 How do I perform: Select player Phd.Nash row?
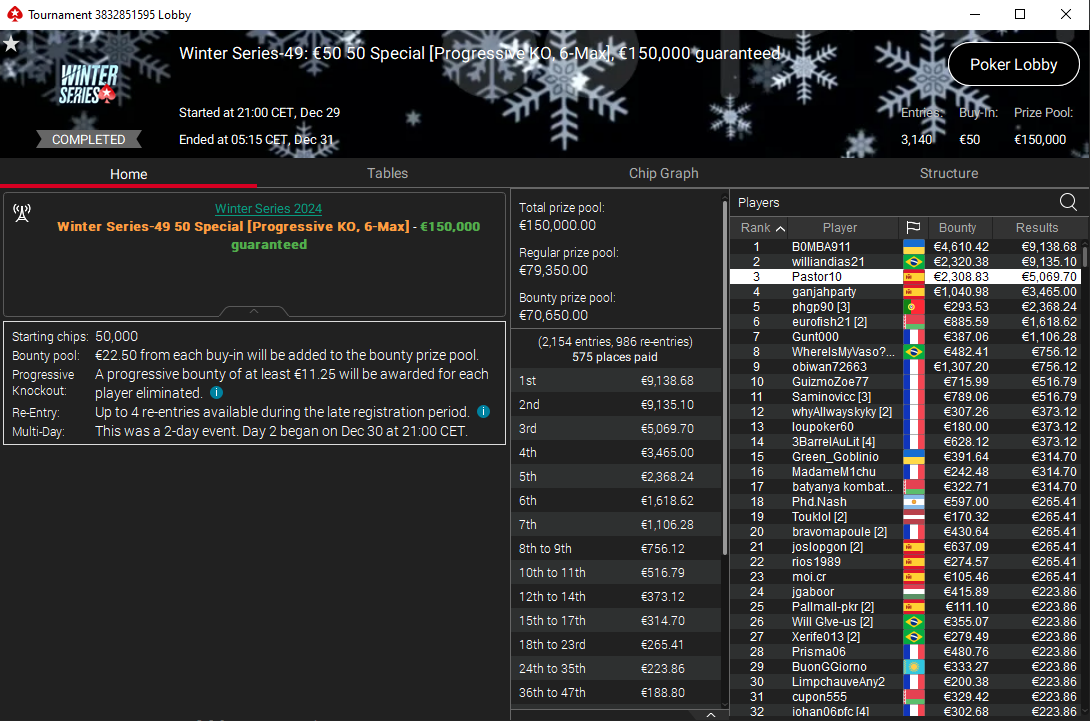pos(905,502)
